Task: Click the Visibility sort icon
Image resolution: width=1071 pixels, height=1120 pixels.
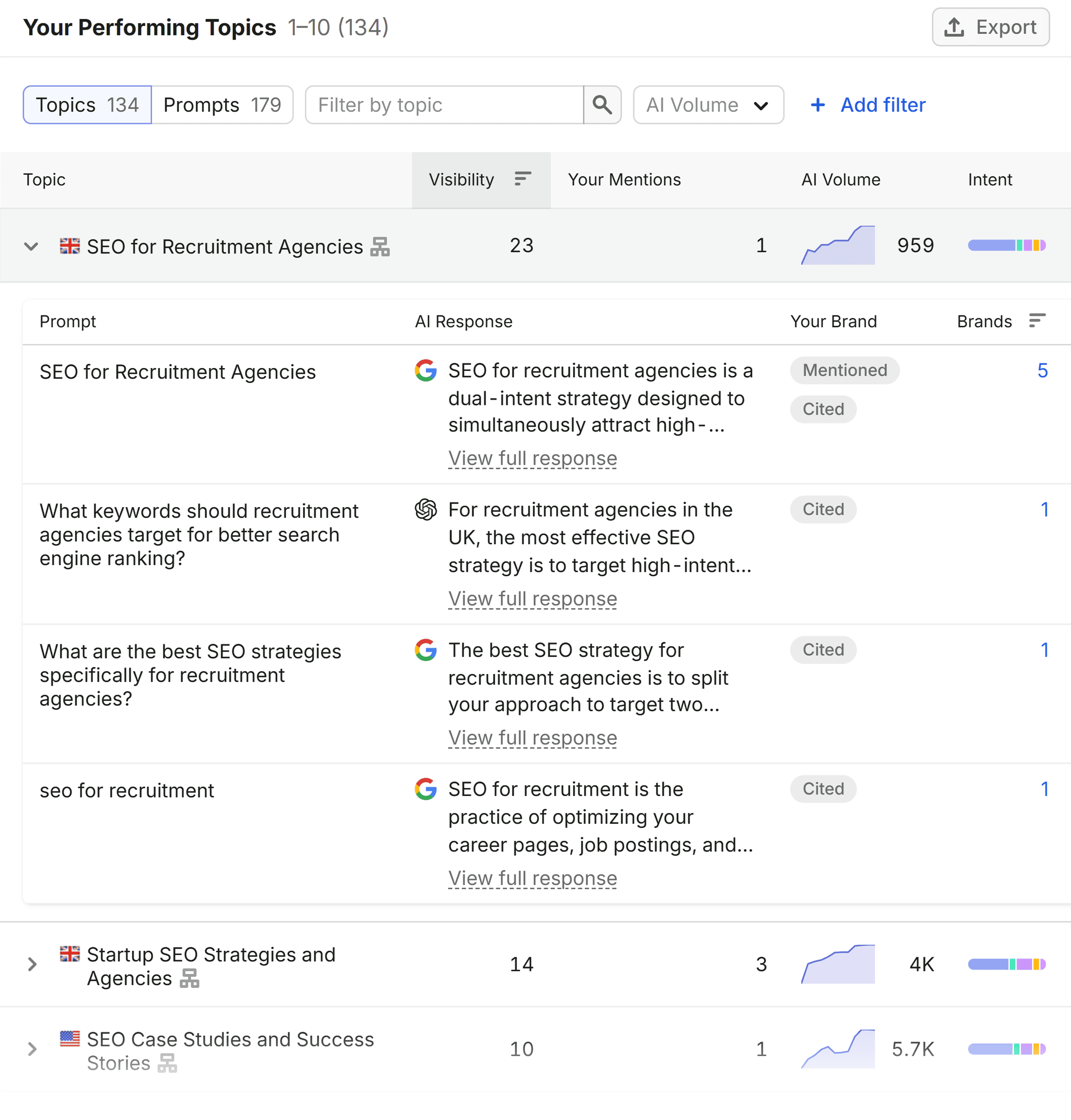Action: (x=522, y=179)
